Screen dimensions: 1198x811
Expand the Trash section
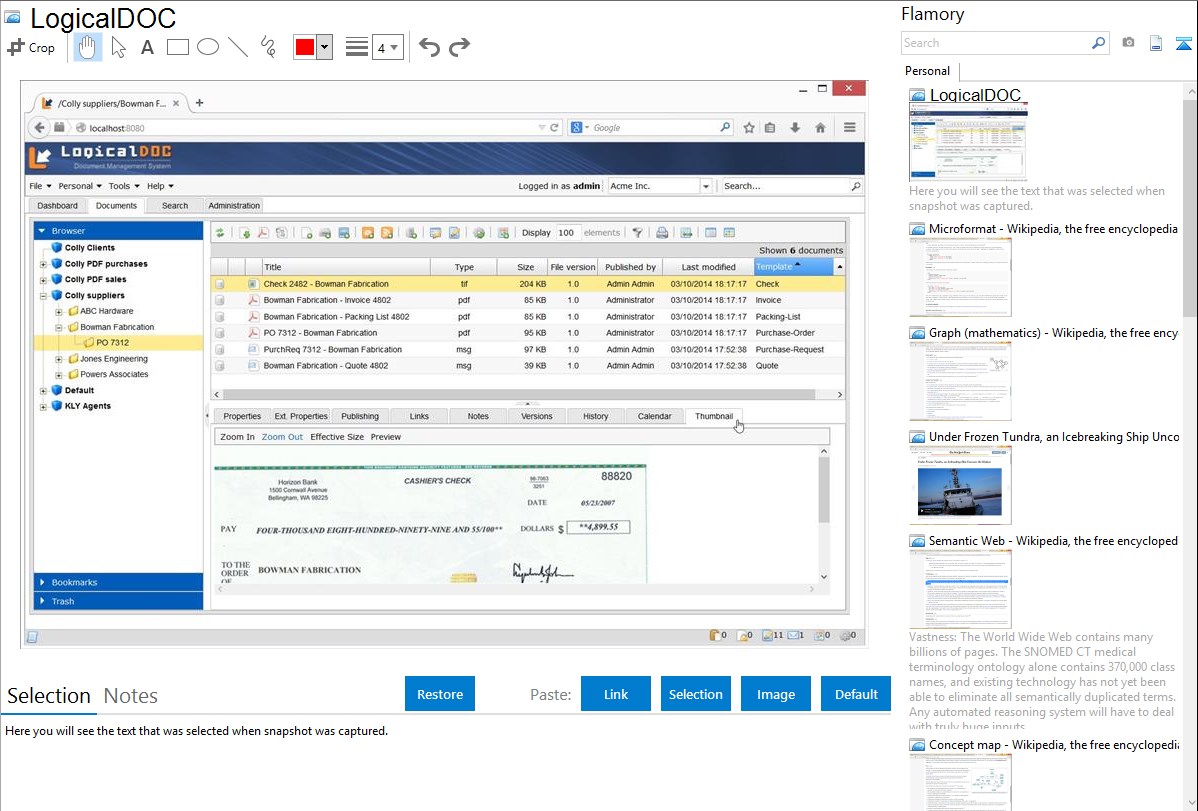point(118,602)
